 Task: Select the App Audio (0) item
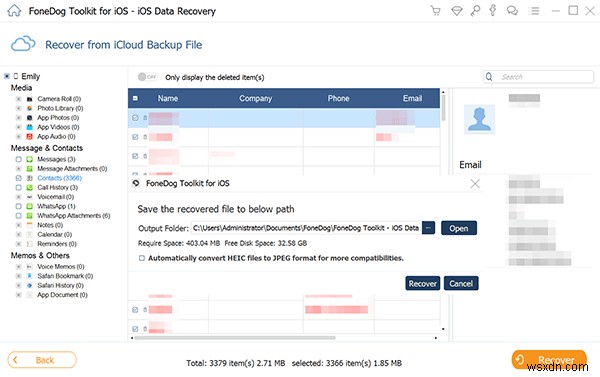(x=56, y=137)
